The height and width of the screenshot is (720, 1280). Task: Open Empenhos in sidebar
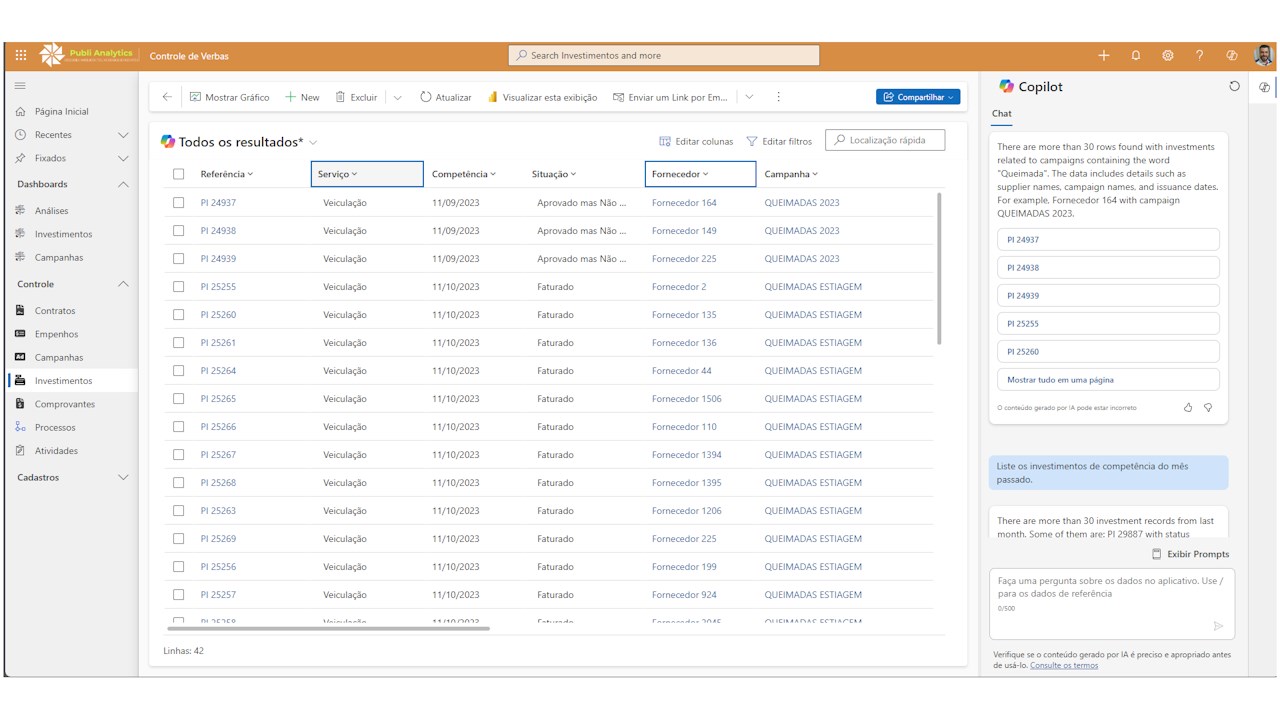tap(56, 334)
